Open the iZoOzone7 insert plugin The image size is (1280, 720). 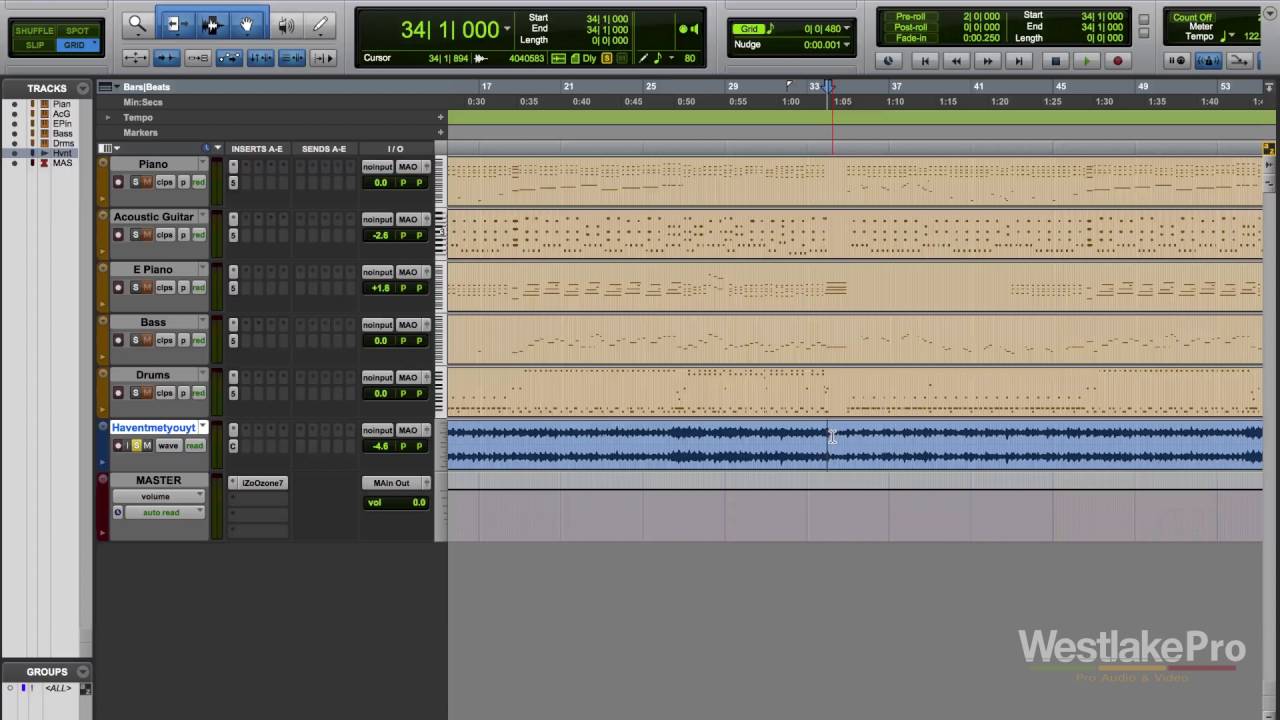[263, 483]
